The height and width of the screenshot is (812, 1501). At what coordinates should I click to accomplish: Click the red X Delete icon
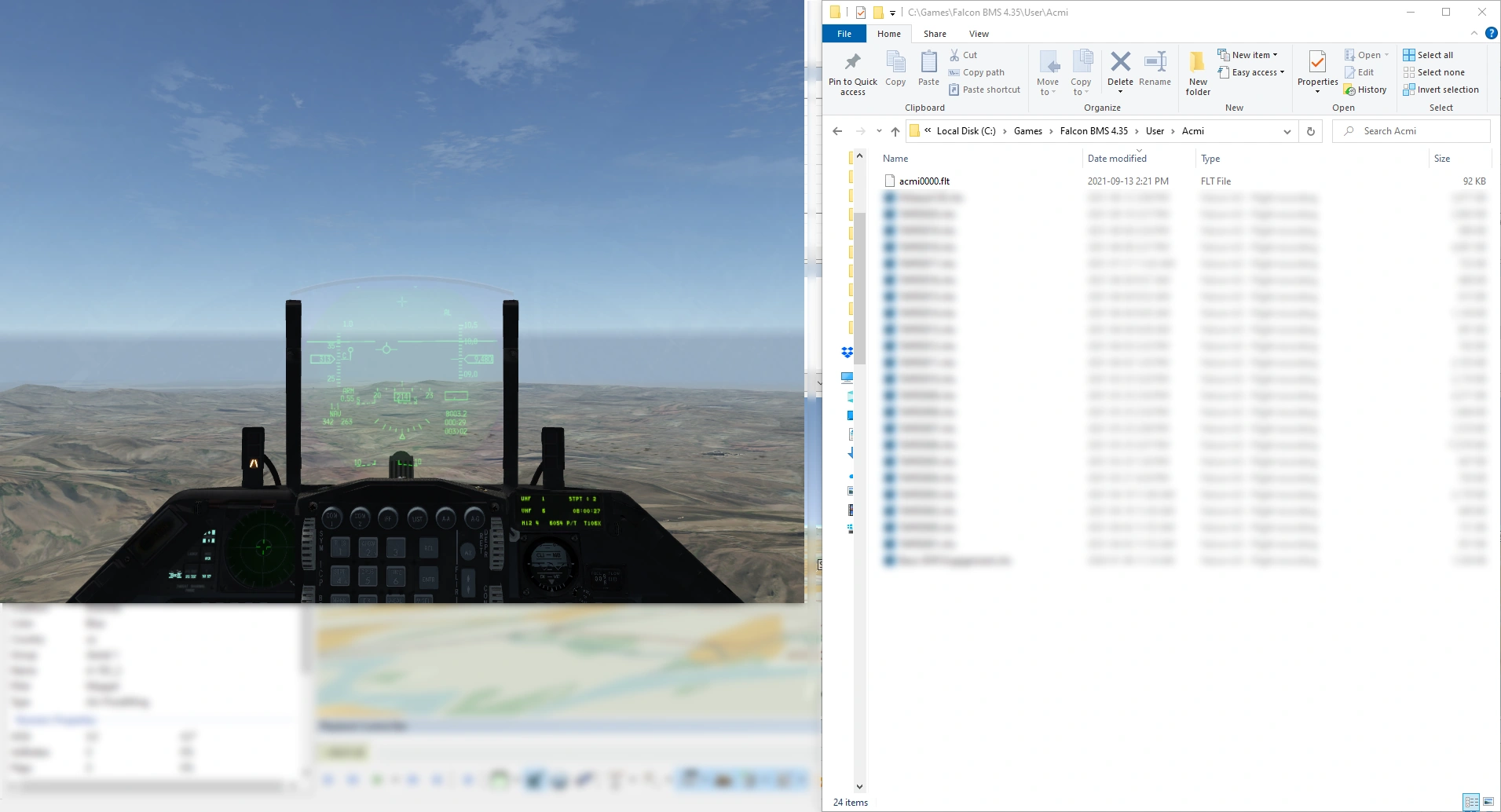click(1120, 62)
